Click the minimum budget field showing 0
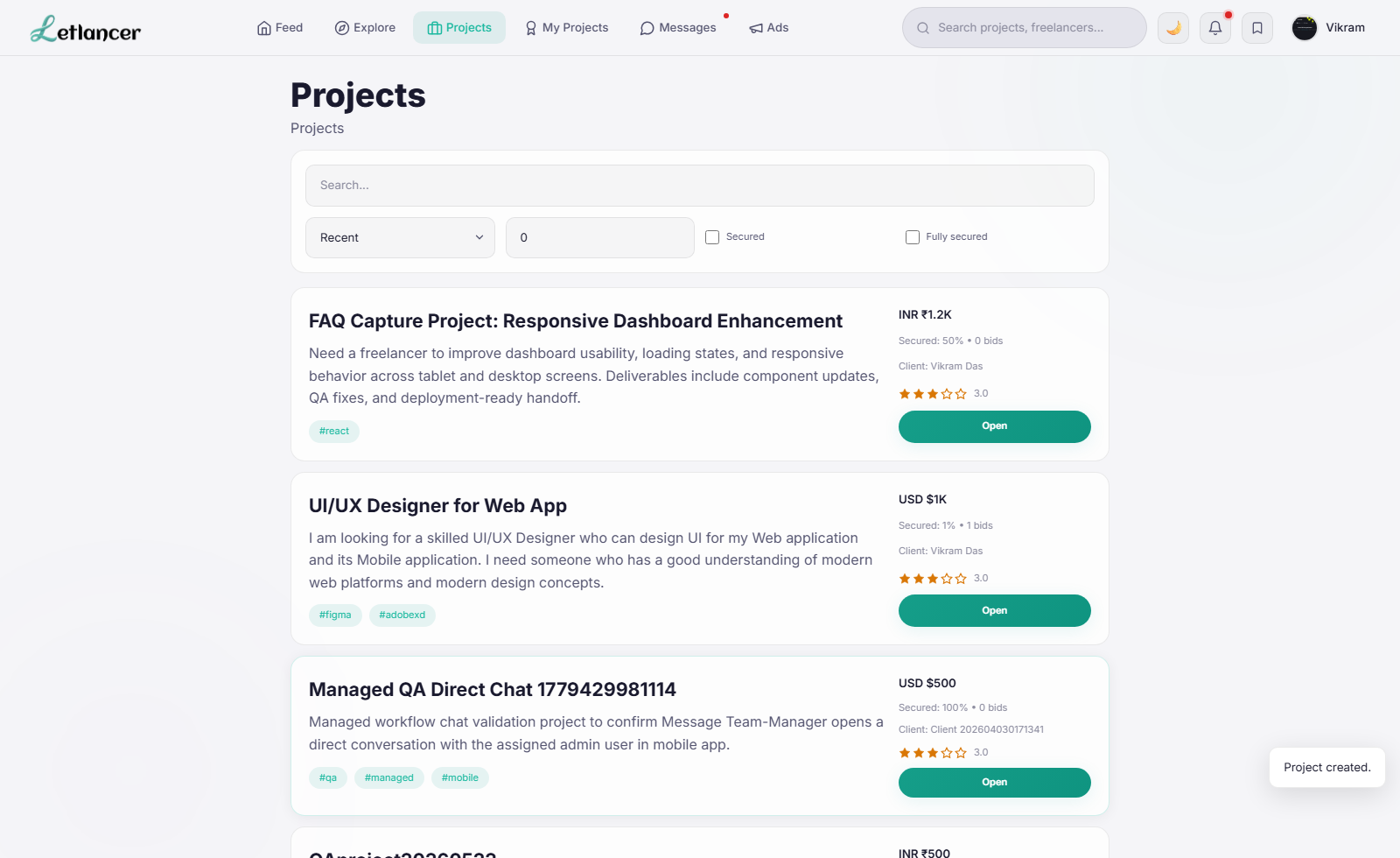The width and height of the screenshot is (1400, 858). pyautogui.click(x=600, y=237)
